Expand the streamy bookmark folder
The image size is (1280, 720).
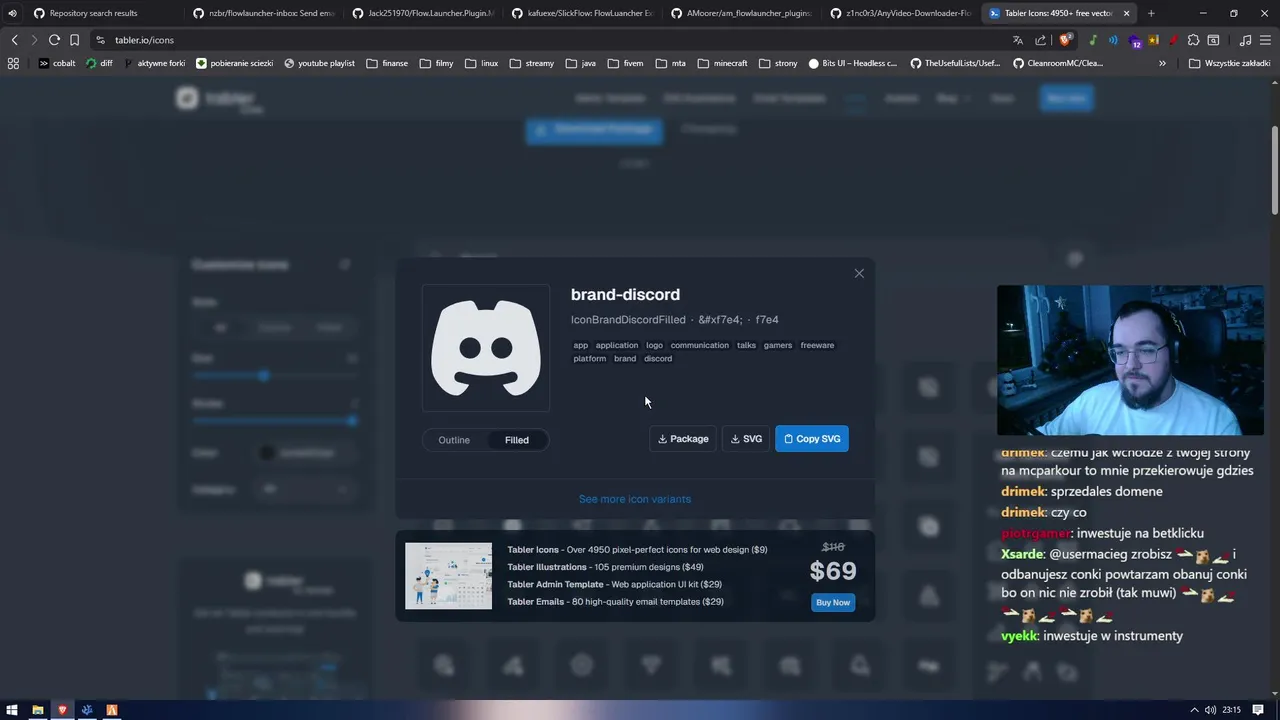coord(532,63)
